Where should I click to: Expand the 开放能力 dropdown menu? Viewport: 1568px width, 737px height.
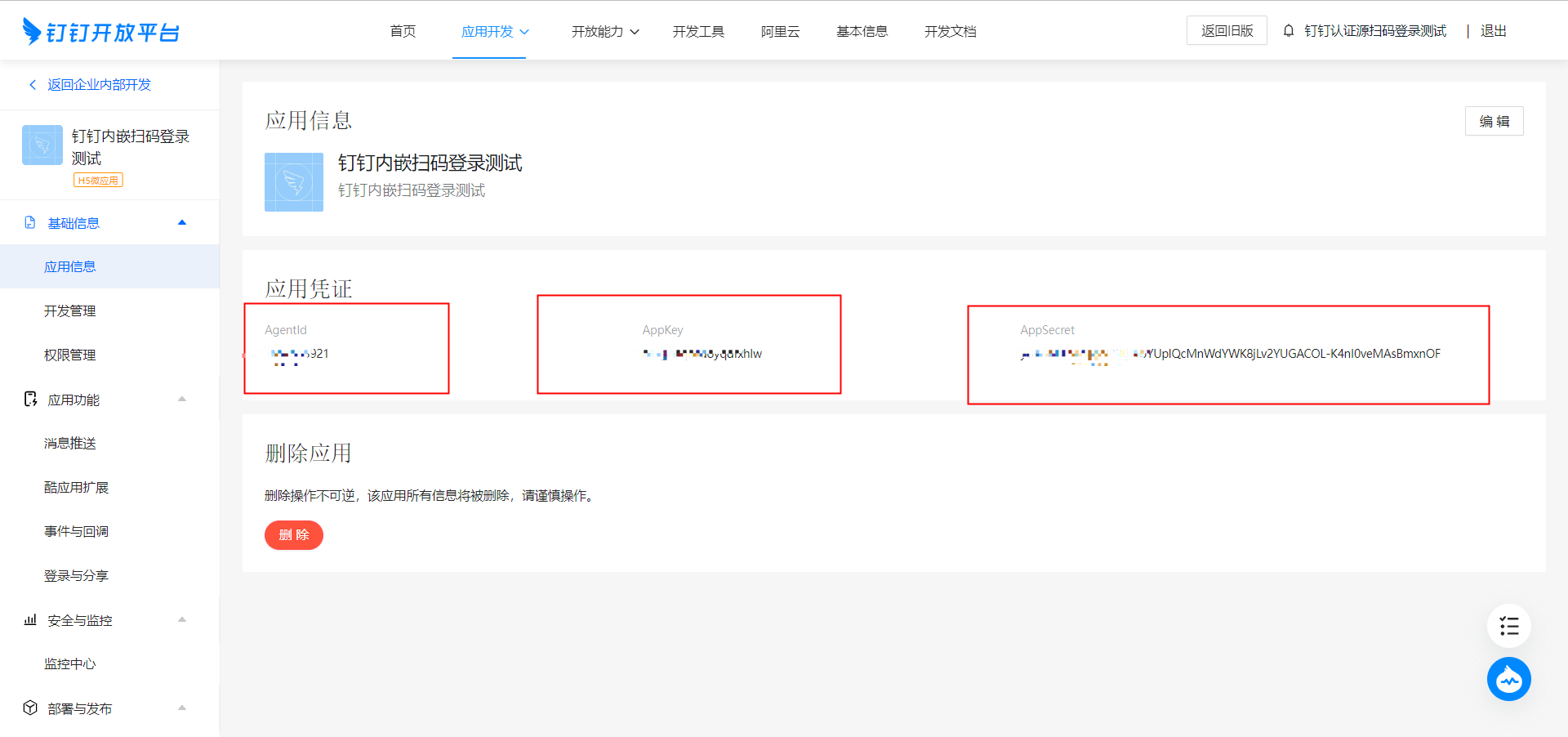click(x=605, y=32)
